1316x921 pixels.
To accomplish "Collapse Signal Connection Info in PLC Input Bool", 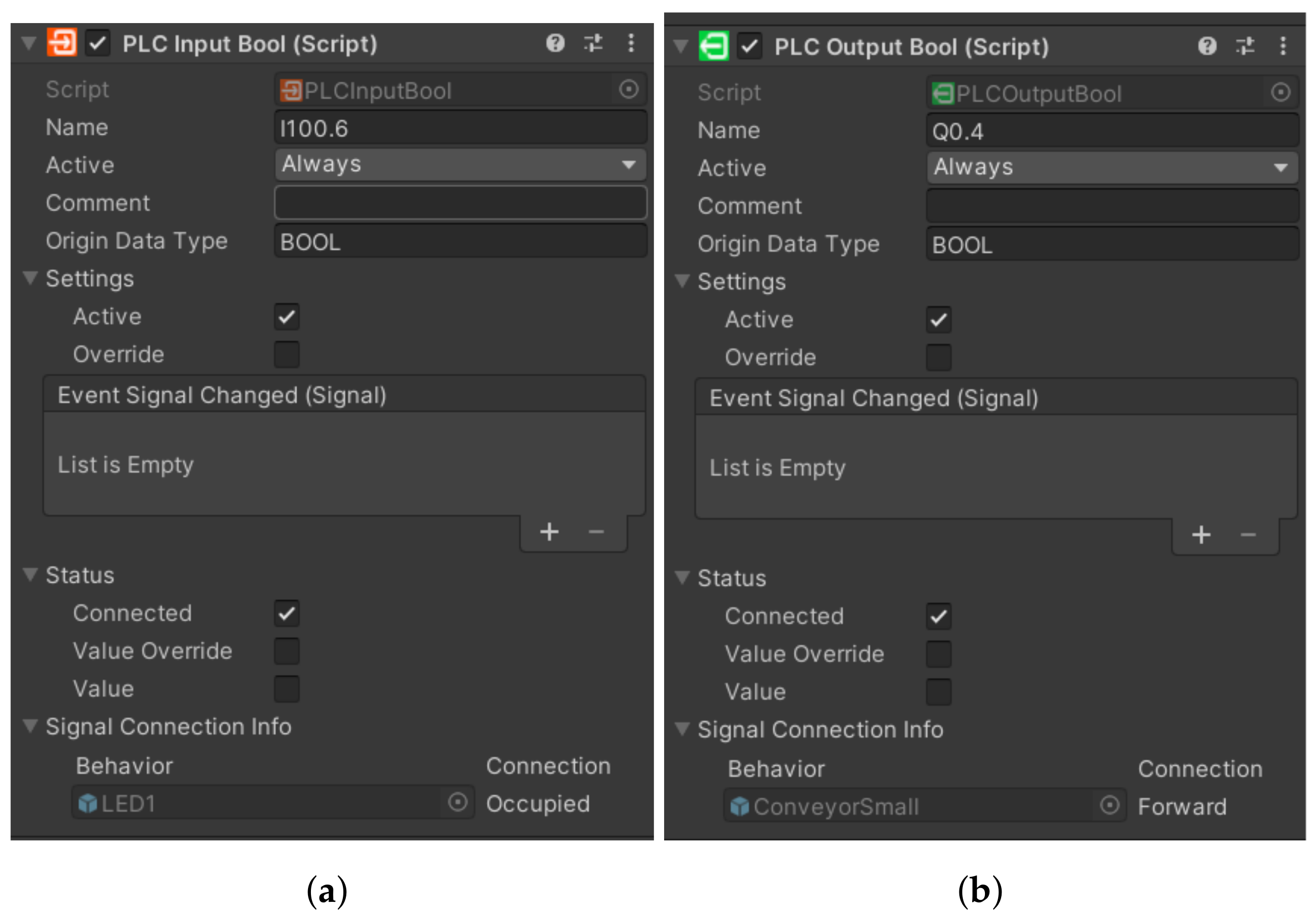I will (x=30, y=726).
